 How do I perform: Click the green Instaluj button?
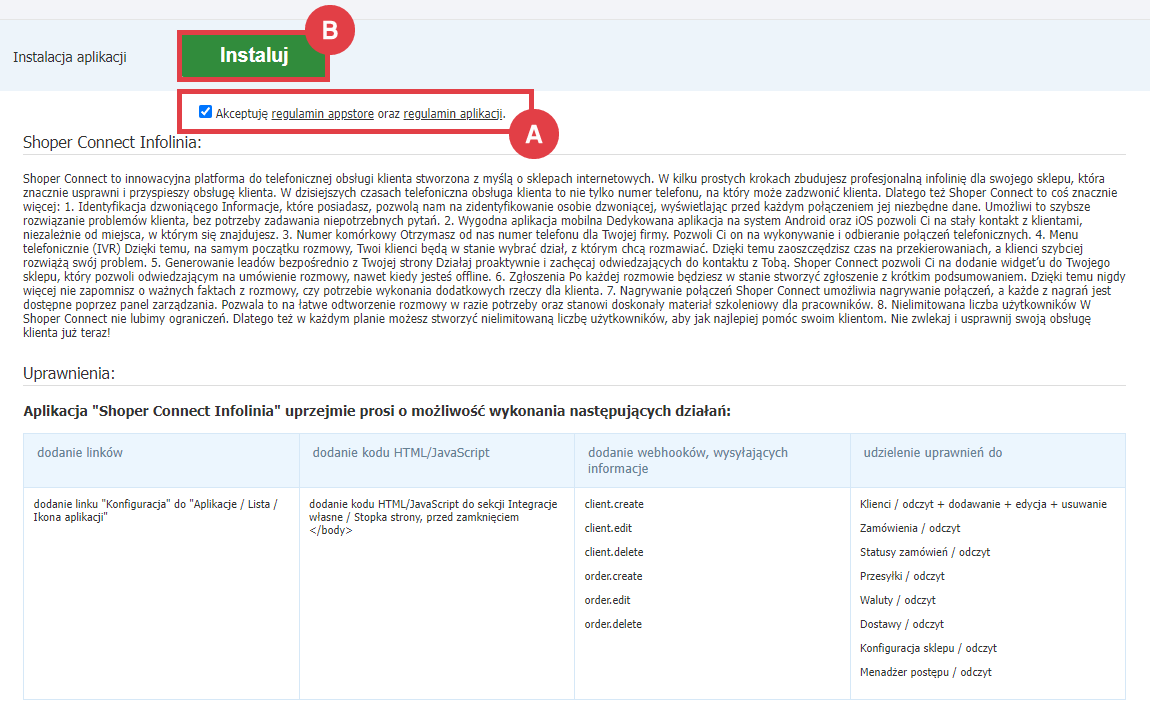pos(254,56)
